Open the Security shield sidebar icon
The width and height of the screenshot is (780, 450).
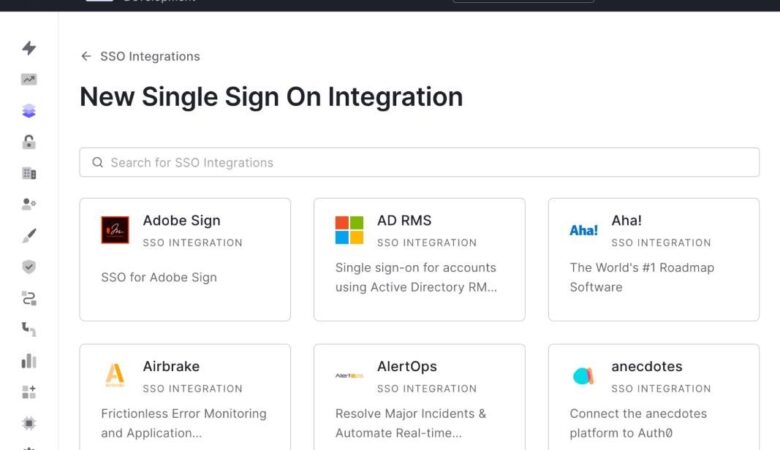click(29, 267)
